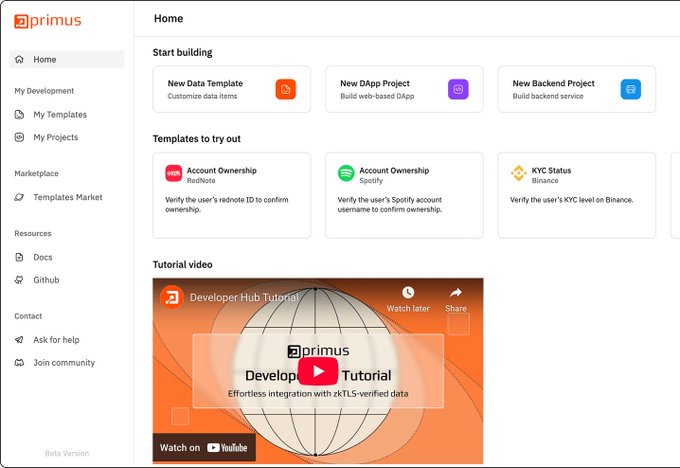Click the Home house icon in sidebar
Screen dimensions: 680x468
[x=20, y=59]
